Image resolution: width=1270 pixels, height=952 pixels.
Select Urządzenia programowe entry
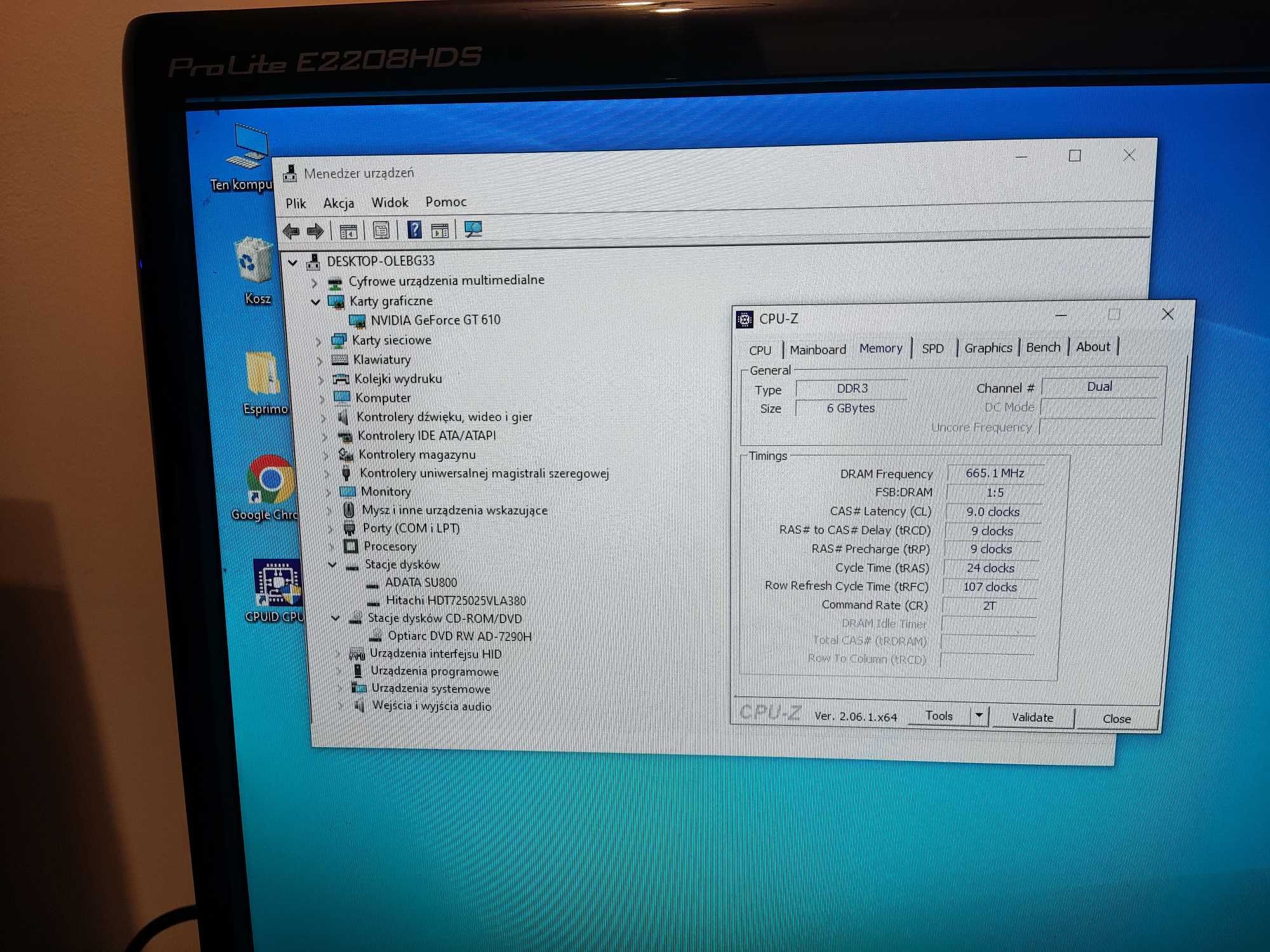pyautogui.click(x=435, y=671)
